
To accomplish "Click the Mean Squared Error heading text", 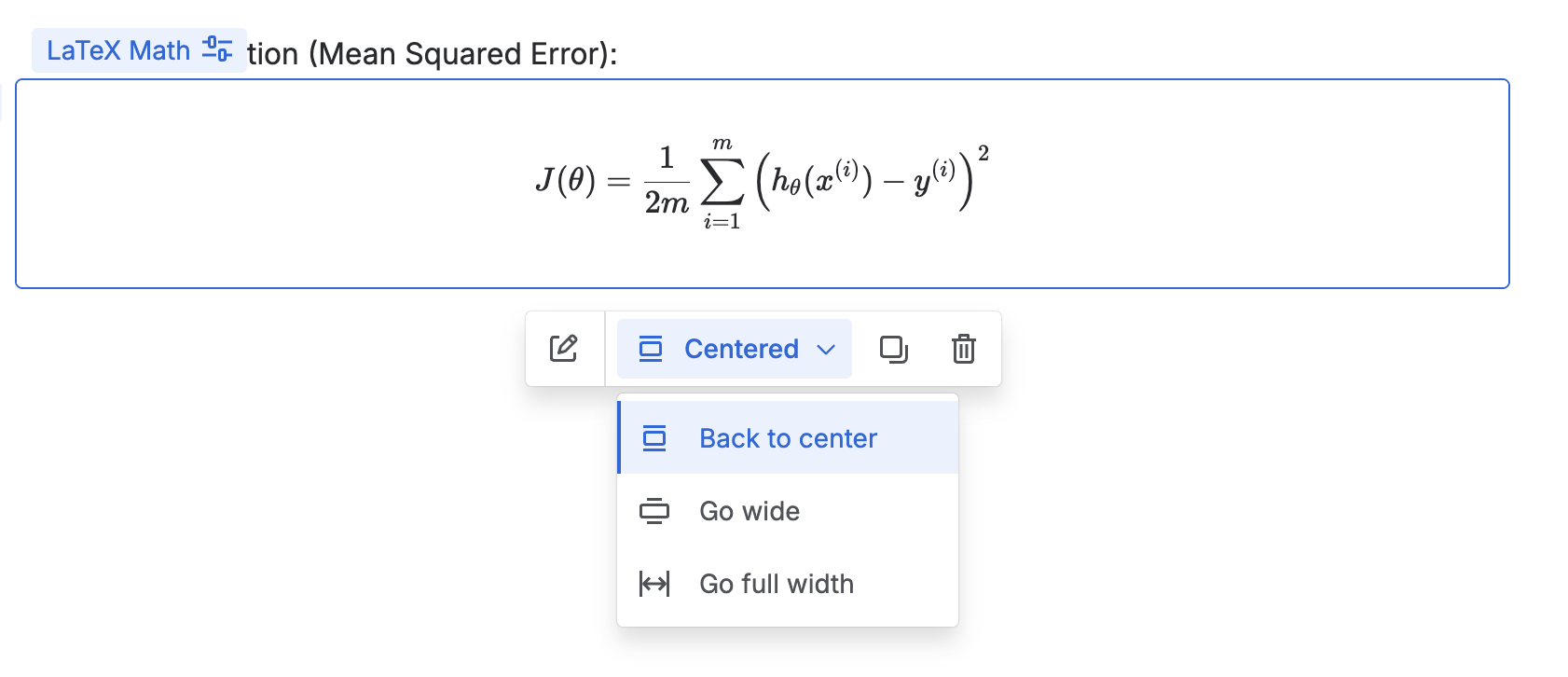I will 432,54.
